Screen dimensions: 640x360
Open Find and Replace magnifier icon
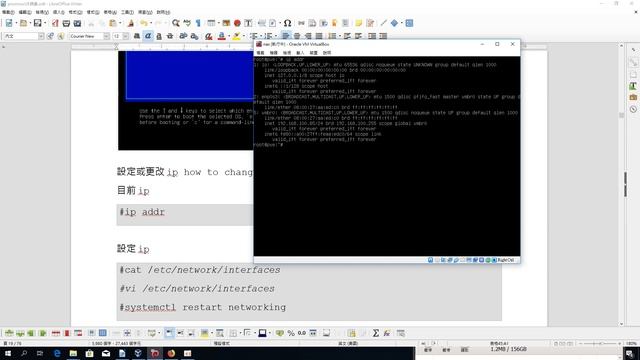coord(176,23)
